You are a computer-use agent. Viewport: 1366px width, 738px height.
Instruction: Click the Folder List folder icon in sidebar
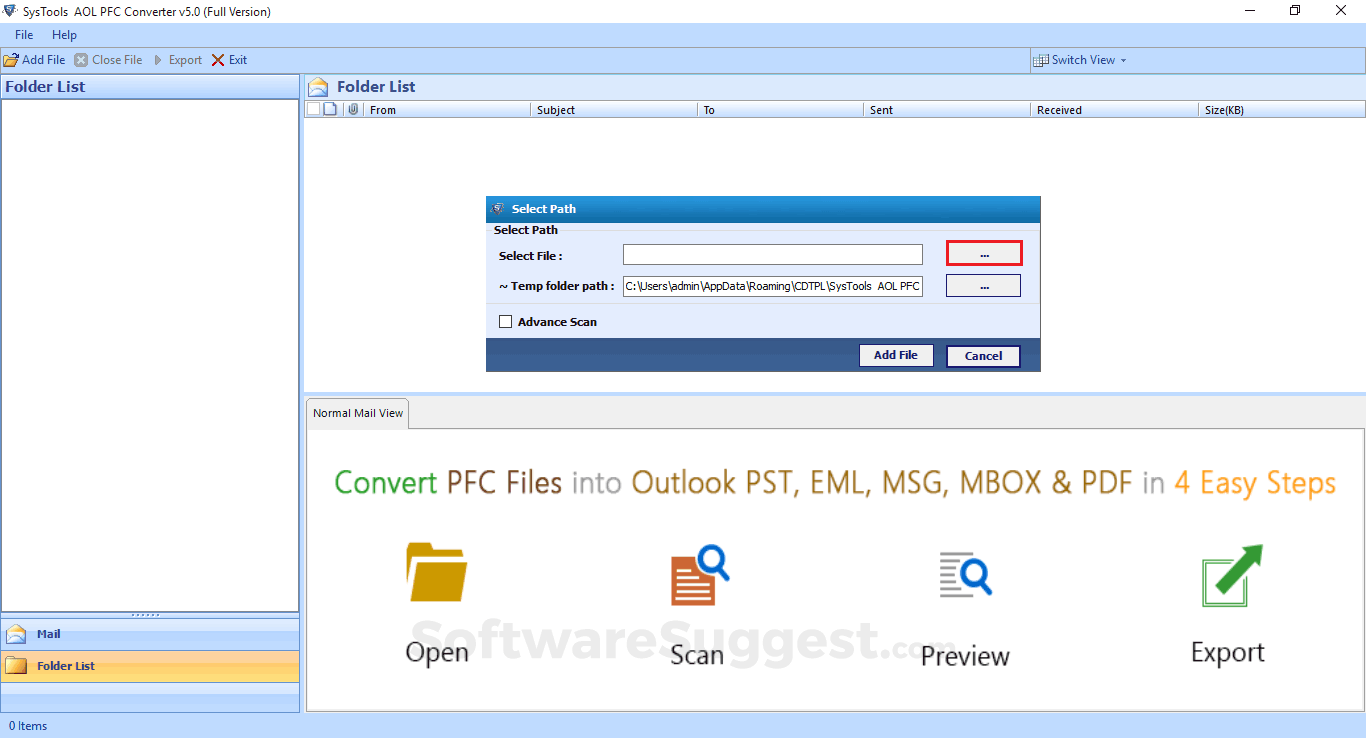click(16, 666)
